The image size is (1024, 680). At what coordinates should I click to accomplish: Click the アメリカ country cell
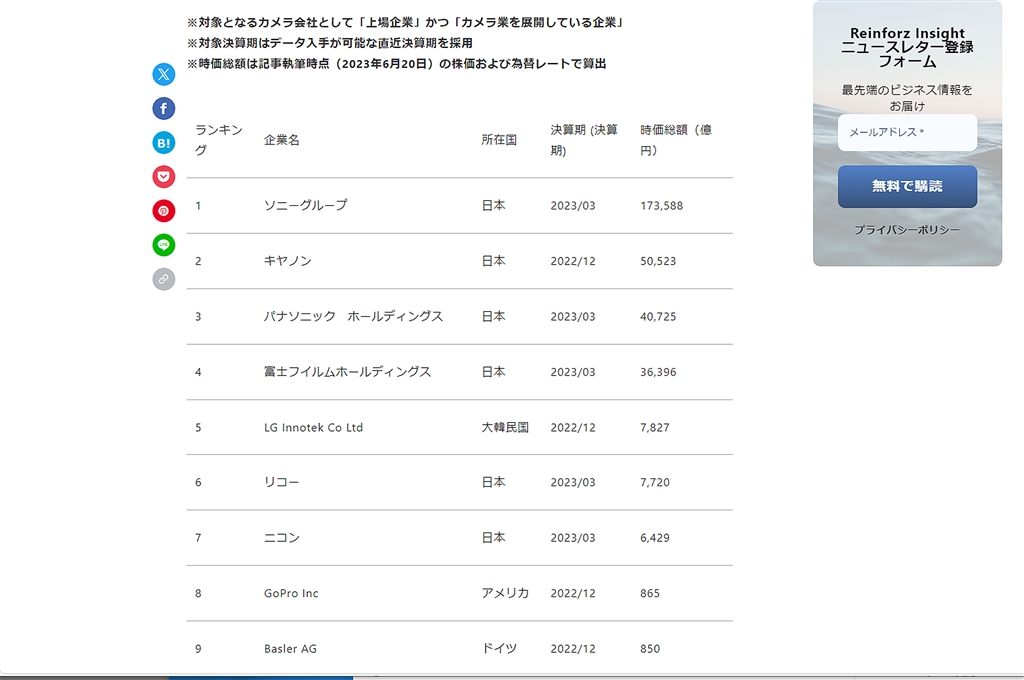[x=505, y=593]
